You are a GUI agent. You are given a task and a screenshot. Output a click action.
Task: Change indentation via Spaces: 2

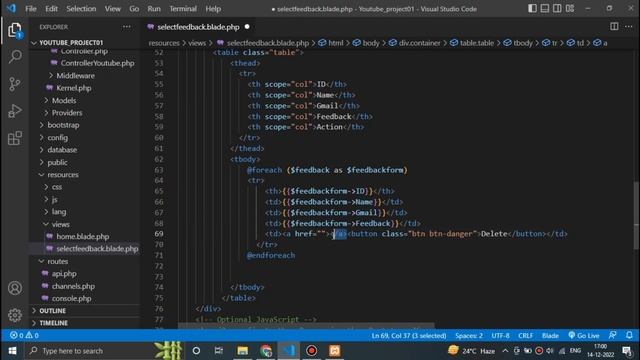[469, 336]
